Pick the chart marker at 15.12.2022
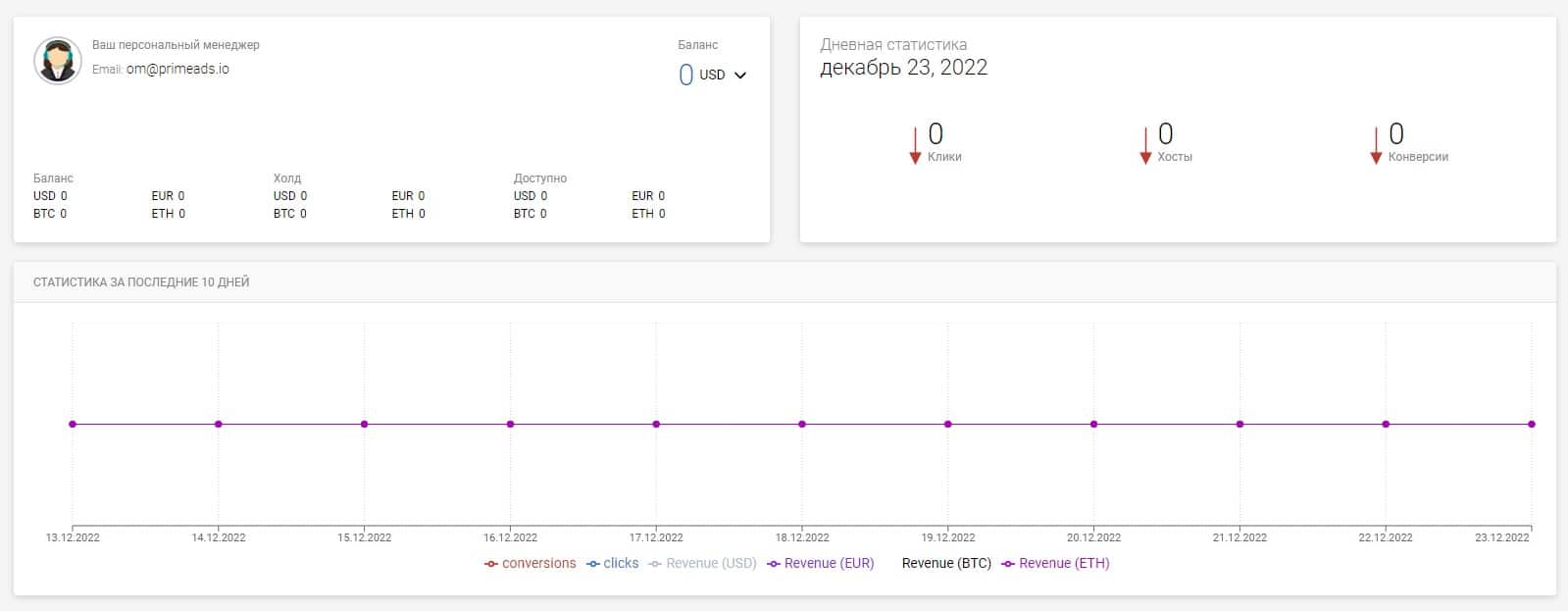Screen dimensions: 1568x611 (364, 424)
